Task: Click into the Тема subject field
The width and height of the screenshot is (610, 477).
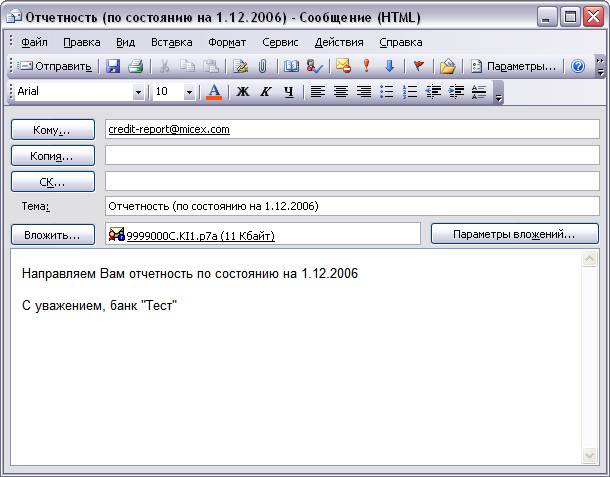Action: click(x=352, y=206)
